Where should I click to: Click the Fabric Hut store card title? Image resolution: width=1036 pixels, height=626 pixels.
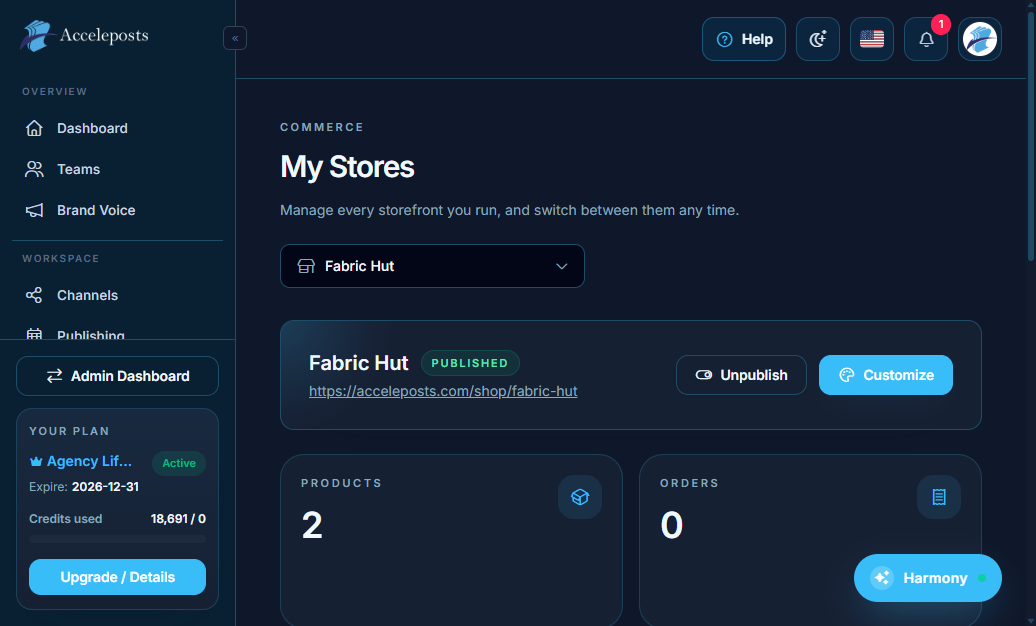[x=359, y=363]
